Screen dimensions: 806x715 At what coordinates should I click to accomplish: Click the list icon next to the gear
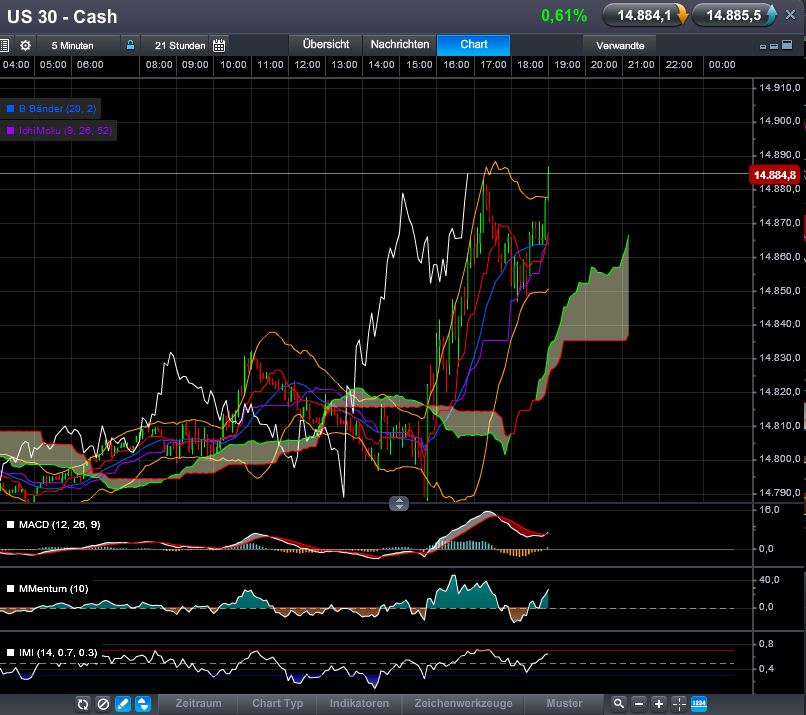(4, 45)
